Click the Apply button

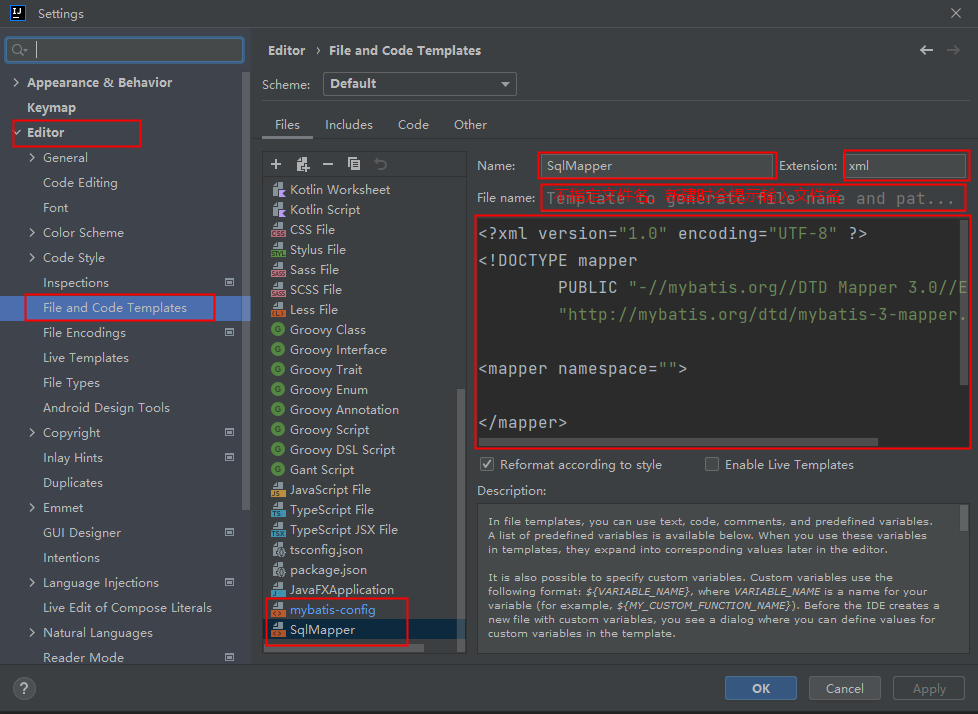point(929,688)
